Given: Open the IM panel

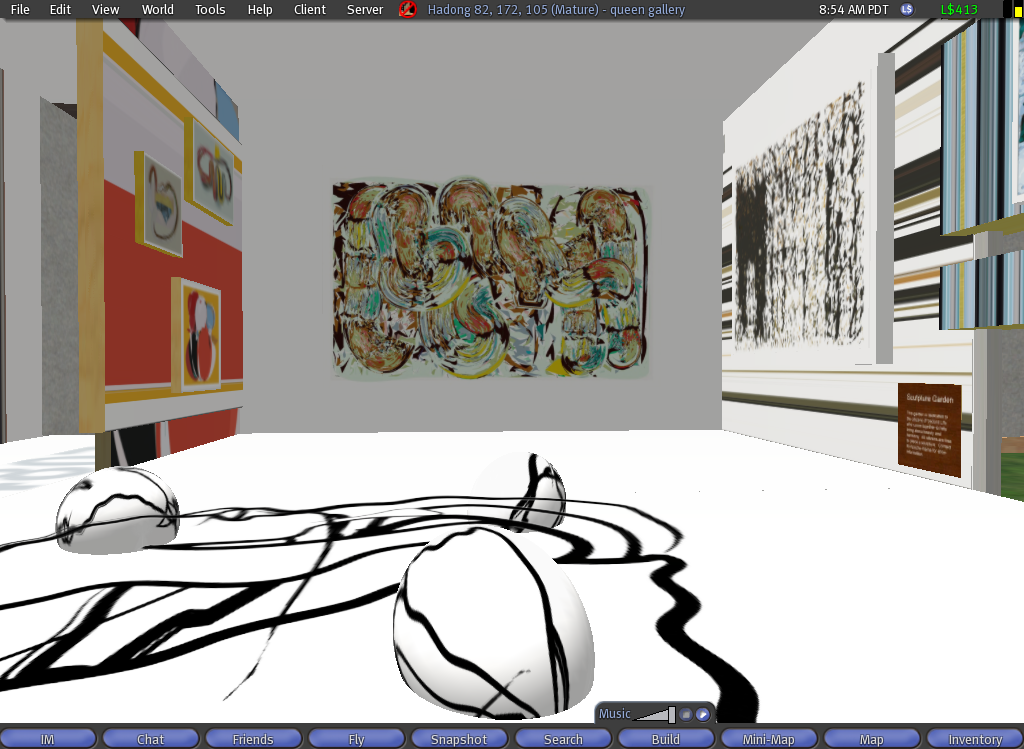Looking at the screenshot, I should click(48, 739).
